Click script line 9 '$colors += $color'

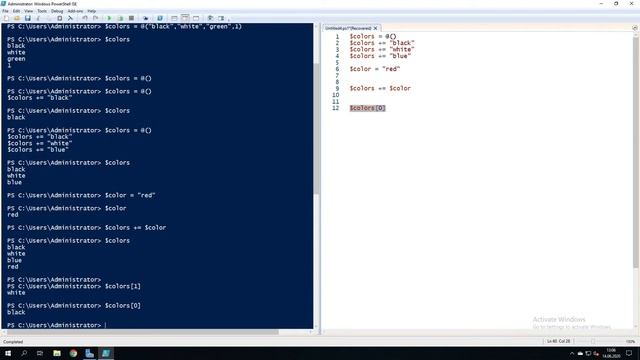(380, 88)
